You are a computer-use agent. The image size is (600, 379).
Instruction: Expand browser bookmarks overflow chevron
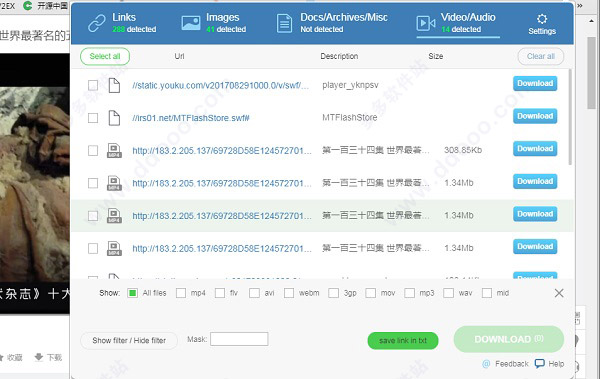coord(580,5)
